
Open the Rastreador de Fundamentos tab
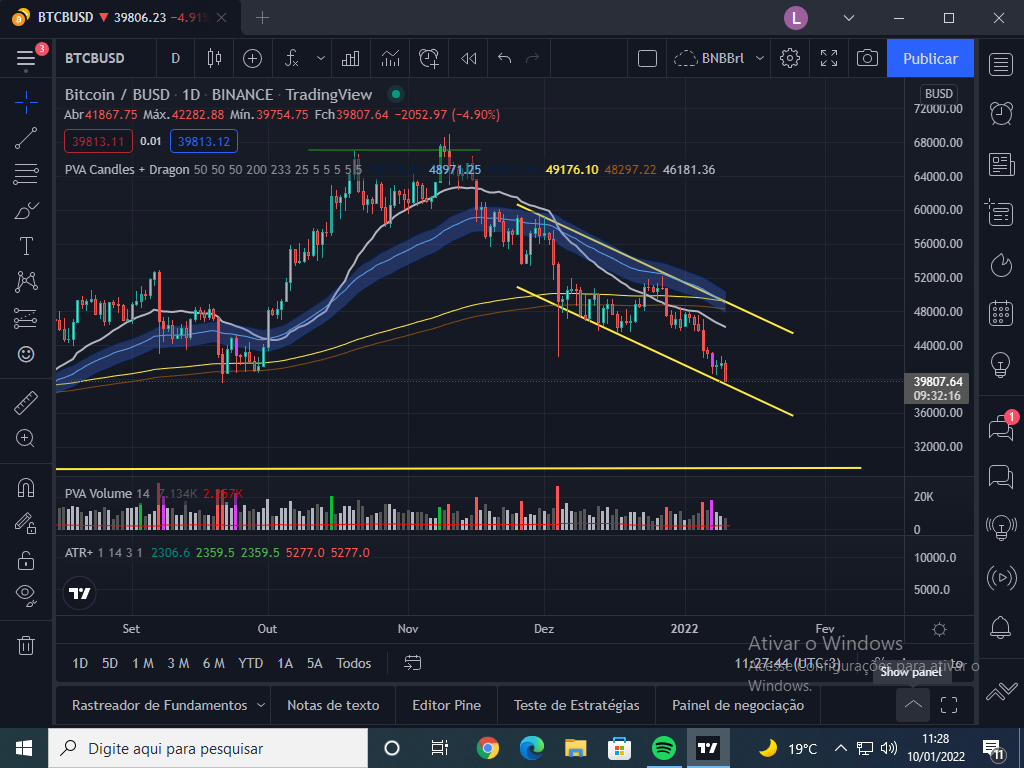[x=159, y=705]
